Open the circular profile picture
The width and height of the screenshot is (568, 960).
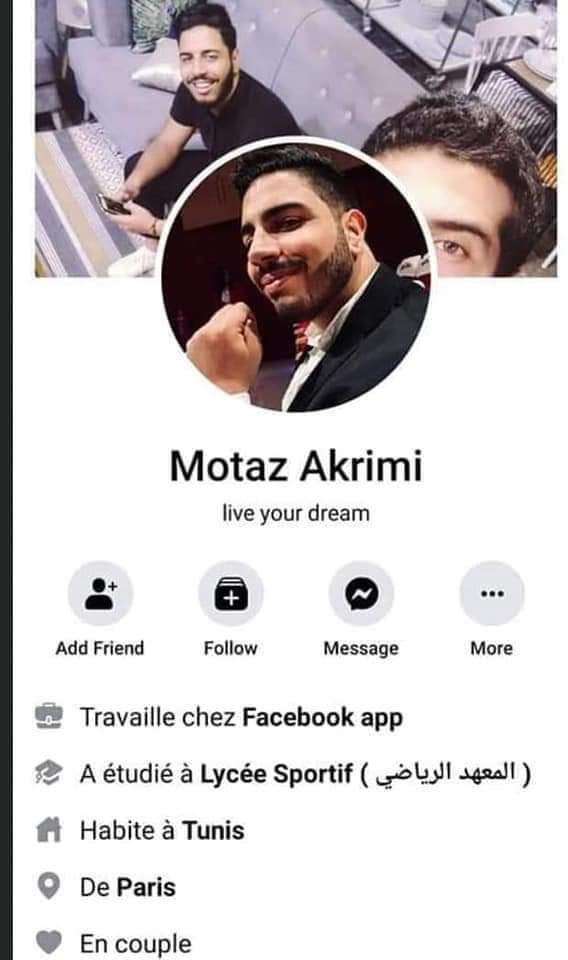point(296,276)
